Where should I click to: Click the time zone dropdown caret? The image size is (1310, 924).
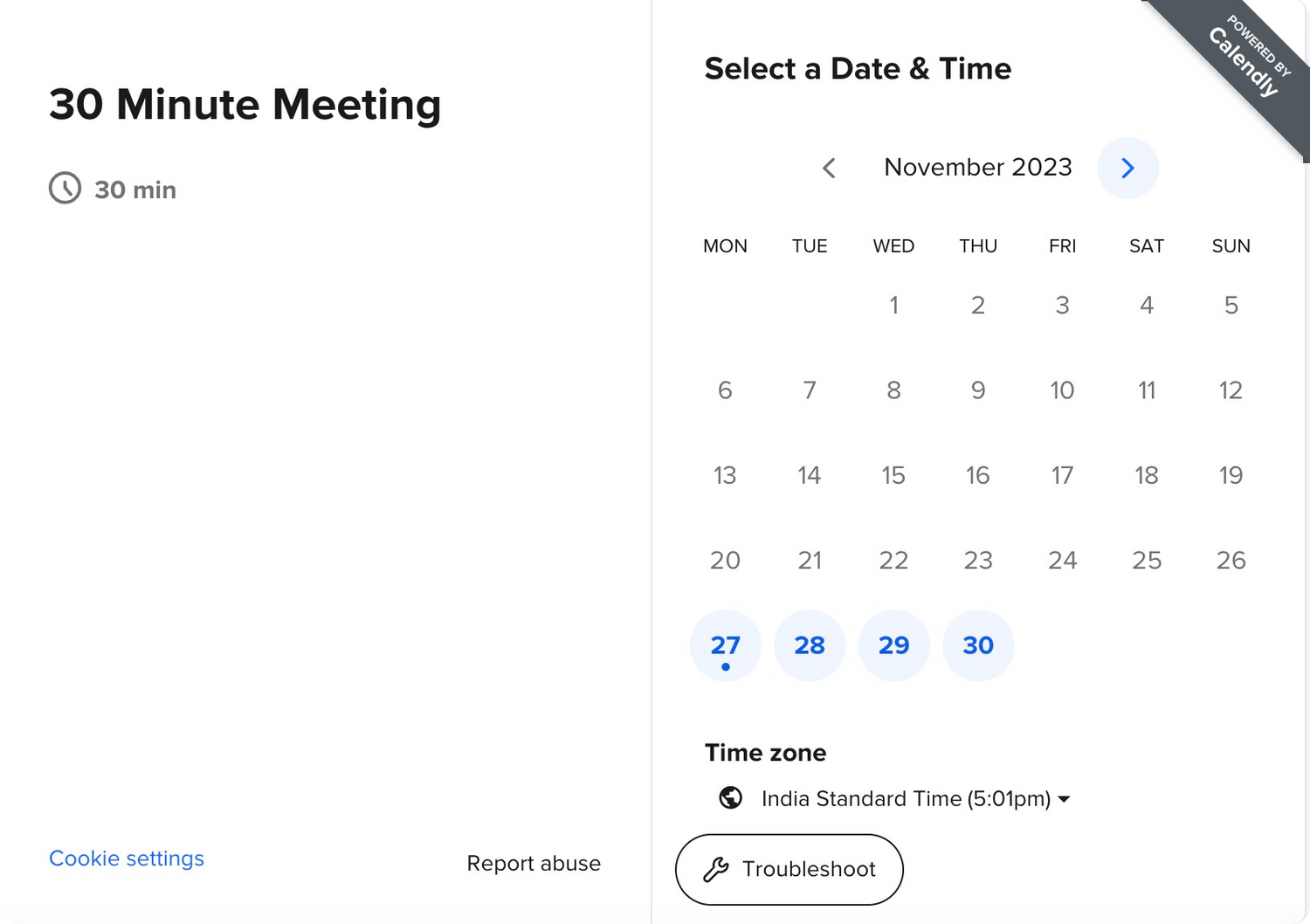point(1064,799)
